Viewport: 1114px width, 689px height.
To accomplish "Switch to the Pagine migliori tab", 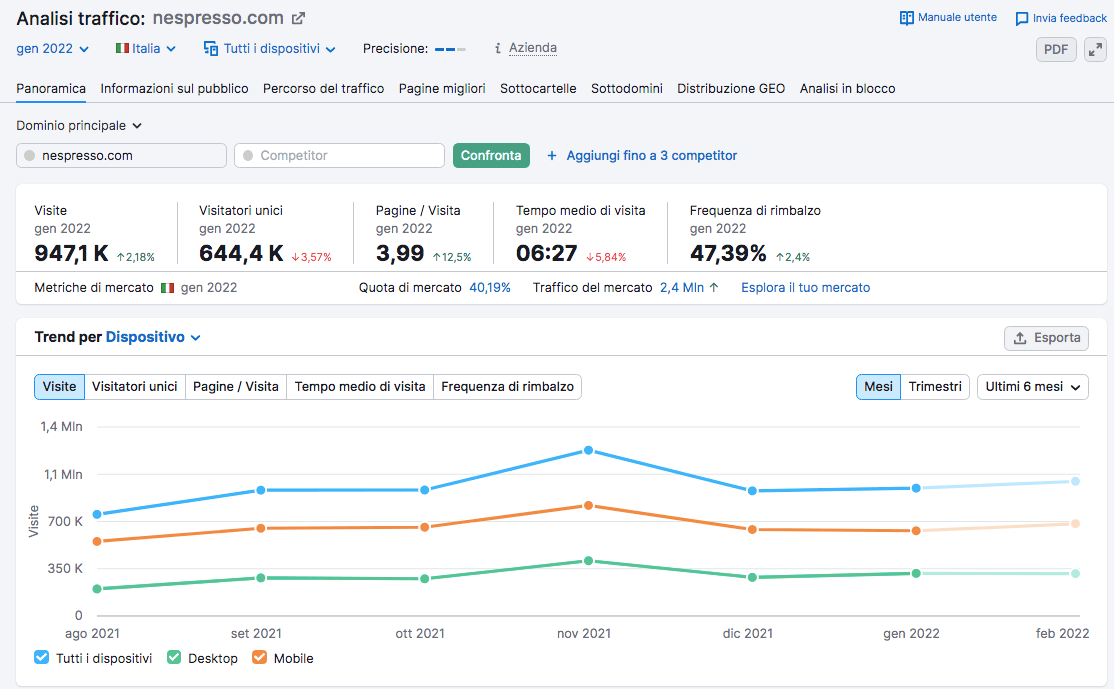I will (x=442, y=88).
